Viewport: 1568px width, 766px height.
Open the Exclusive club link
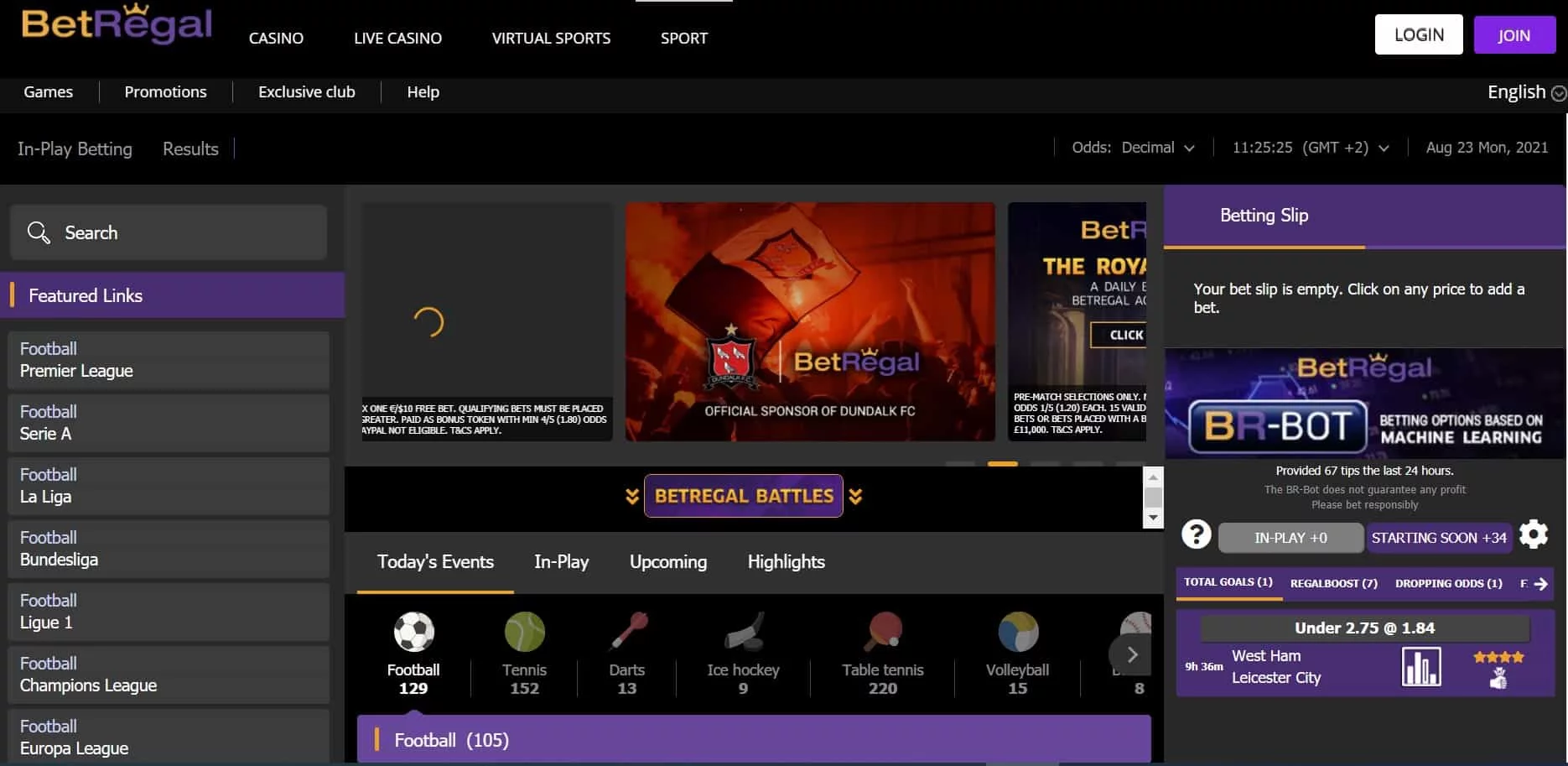[307, 92]
